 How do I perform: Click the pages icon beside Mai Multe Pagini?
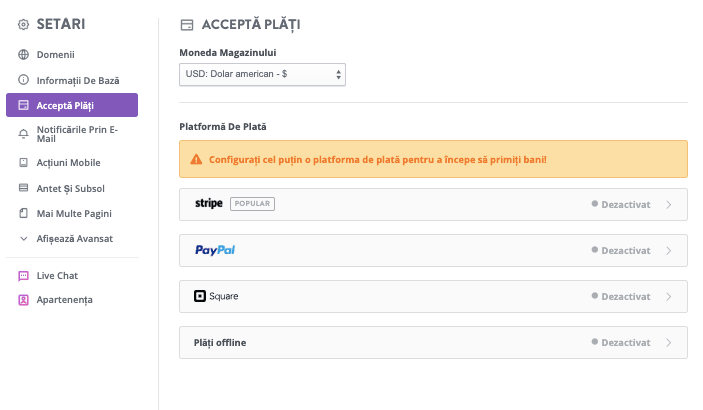pyautogui.click(x=24, y=213)
